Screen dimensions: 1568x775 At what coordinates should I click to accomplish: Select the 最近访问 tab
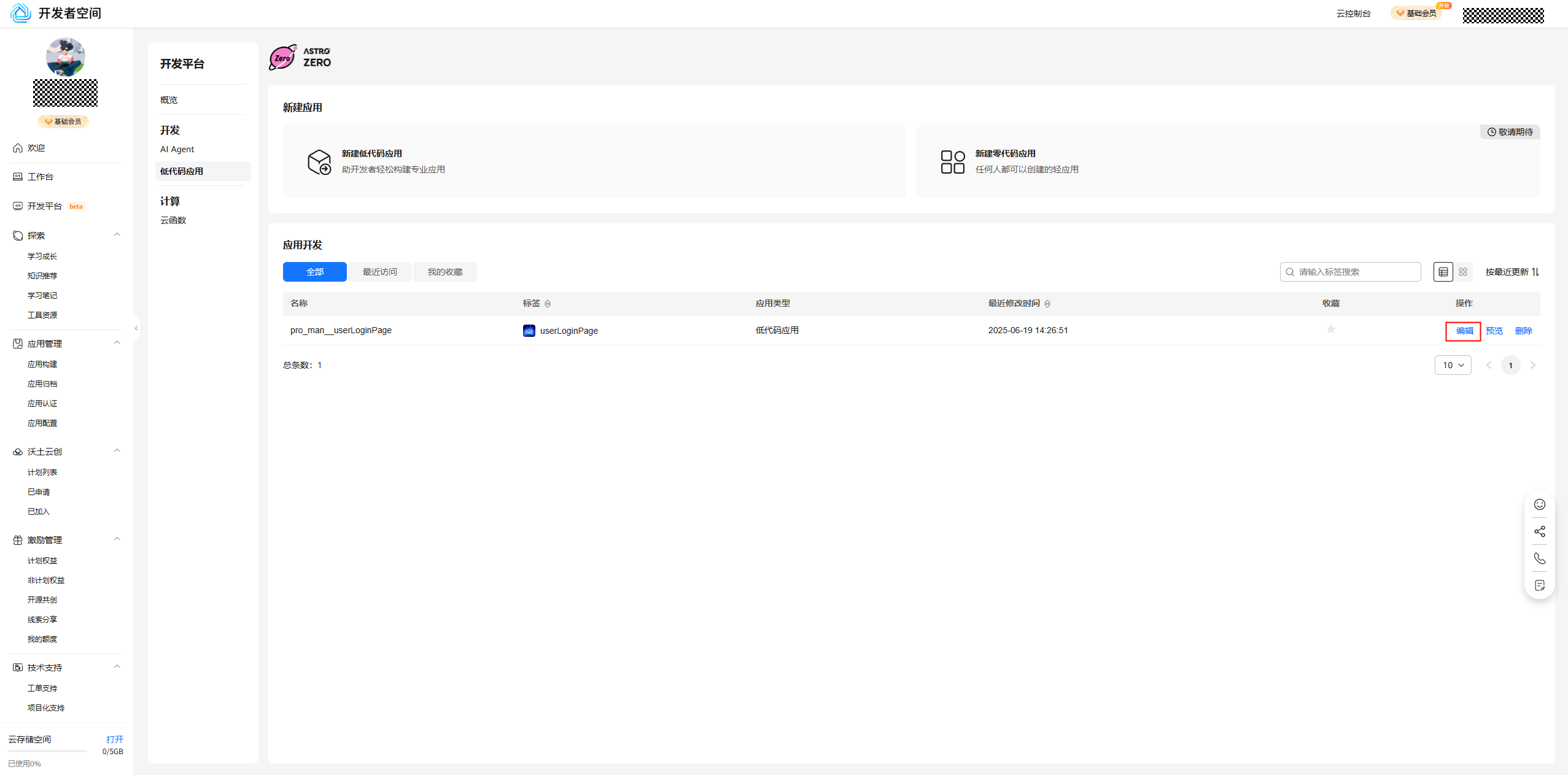tap(379, 272)
